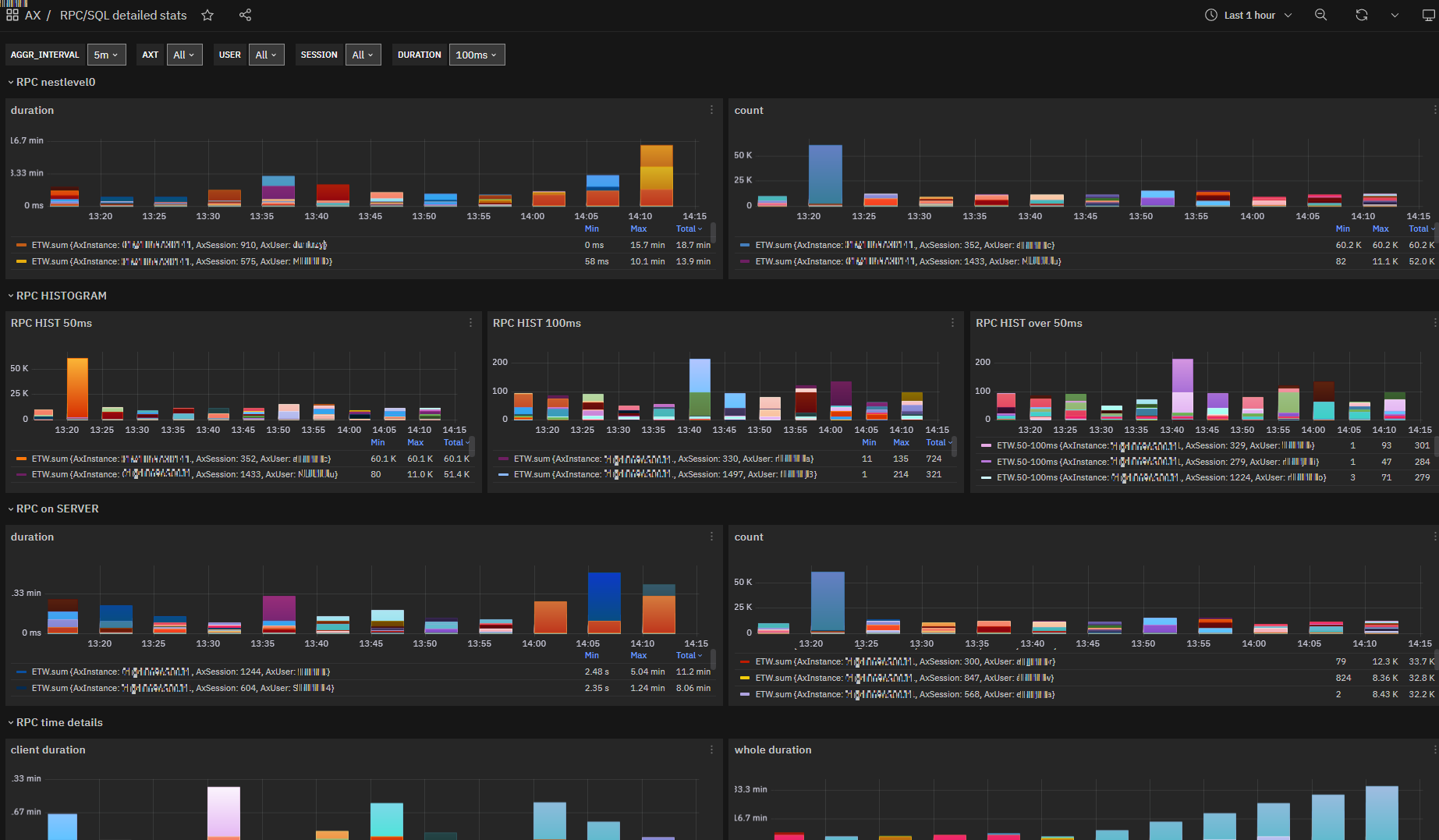Open menu of RPC HIST 50ms panel
1439x840 pixels.
tap(470, 323)
